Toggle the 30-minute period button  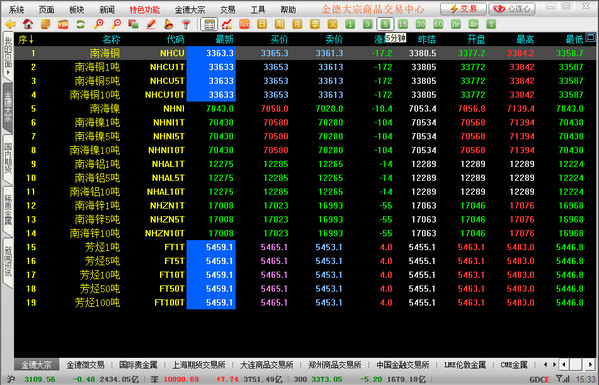[420, 24]
